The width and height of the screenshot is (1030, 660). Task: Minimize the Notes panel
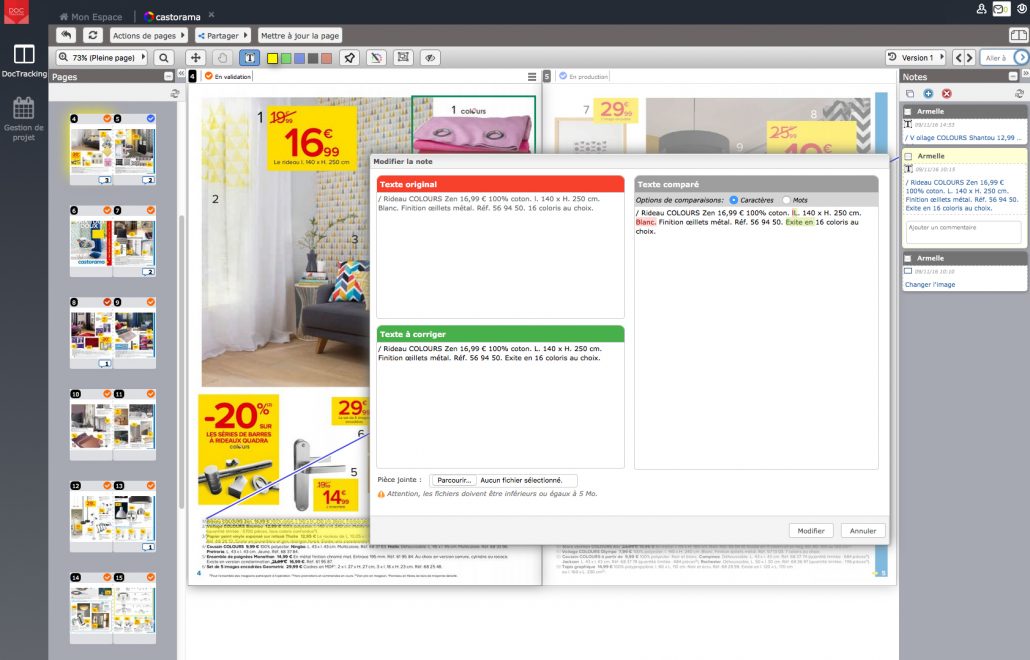[1013, 76]
